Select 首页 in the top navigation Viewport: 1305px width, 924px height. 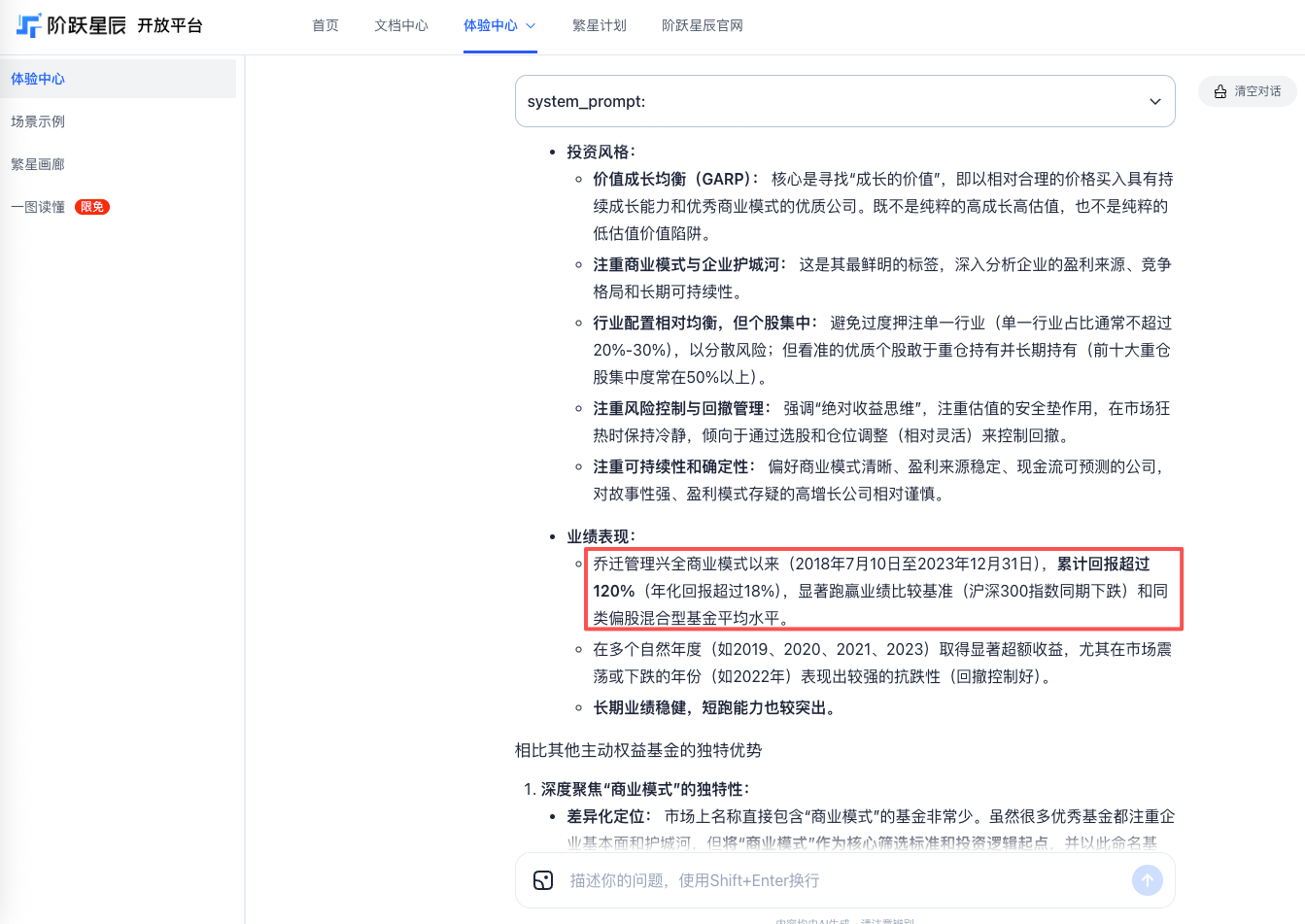(325, 26)
